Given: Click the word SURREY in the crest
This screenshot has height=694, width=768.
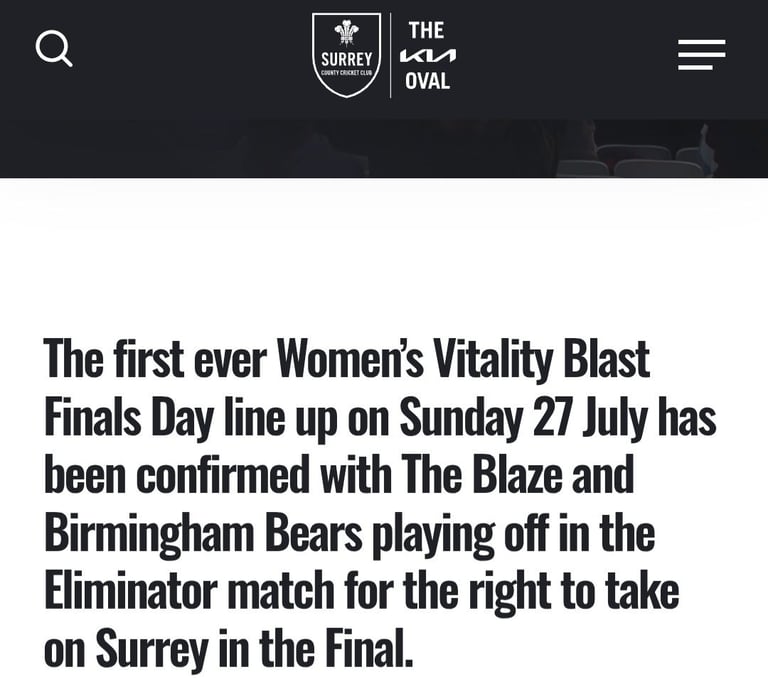Looking at the screenshot, I should (x=346, y=60).
